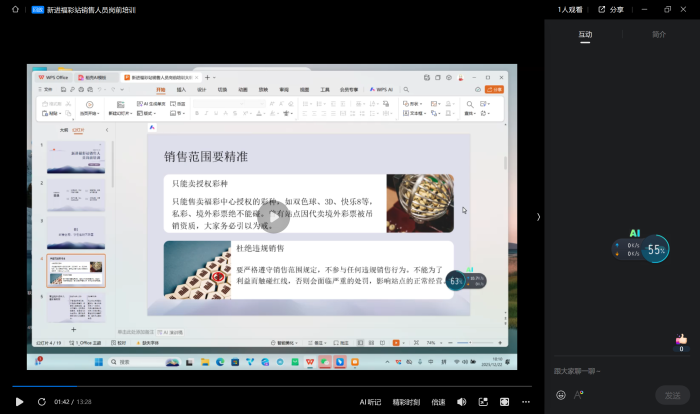Click the 当页开始 slideshow button
700x414 pixels.
[90, 108]
